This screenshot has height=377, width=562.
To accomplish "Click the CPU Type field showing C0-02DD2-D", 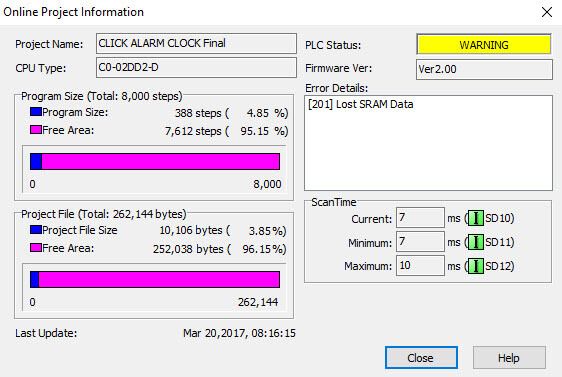I will click(x=196, y=67).
